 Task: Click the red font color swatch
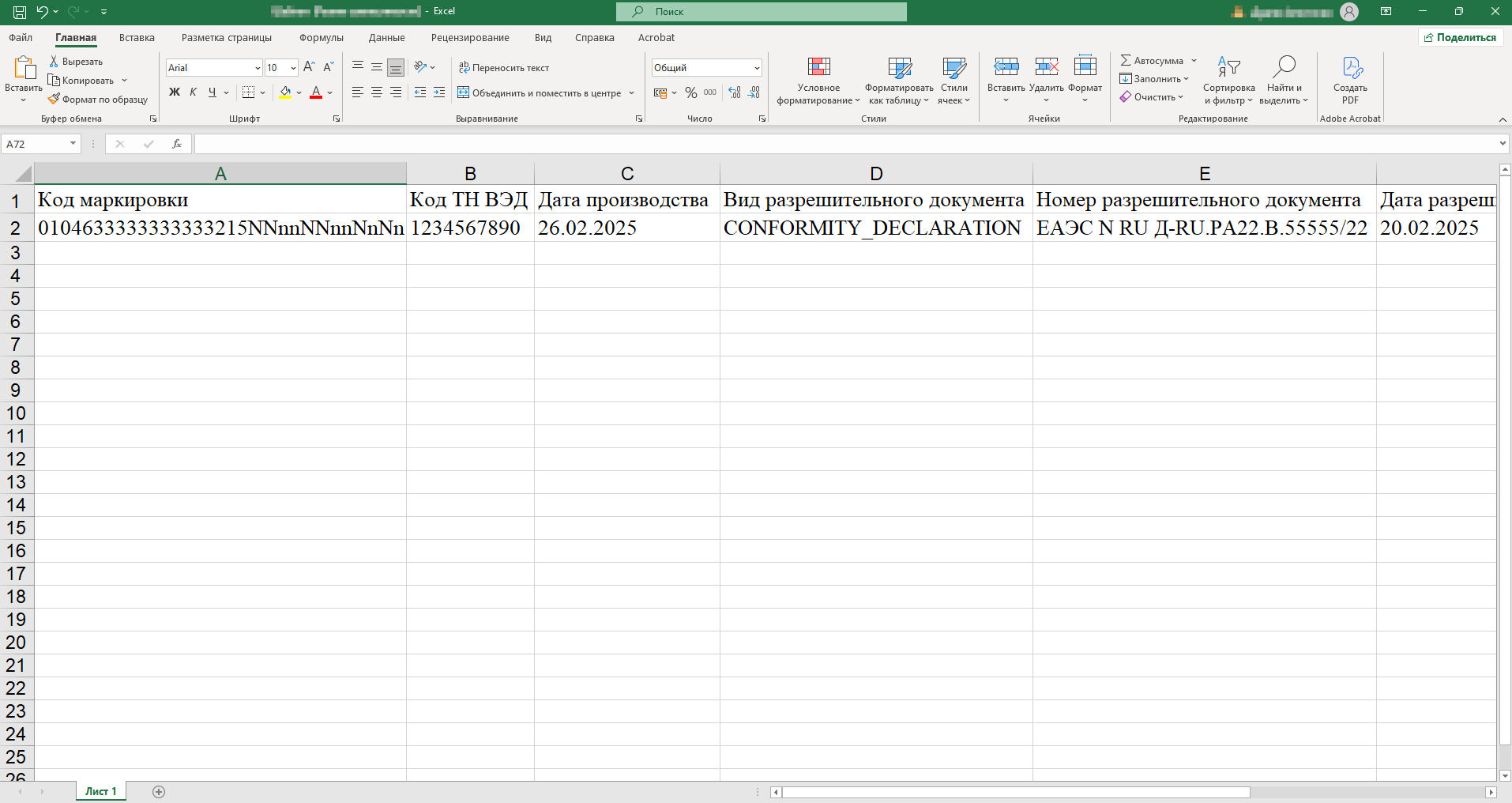tap(316, 92)
